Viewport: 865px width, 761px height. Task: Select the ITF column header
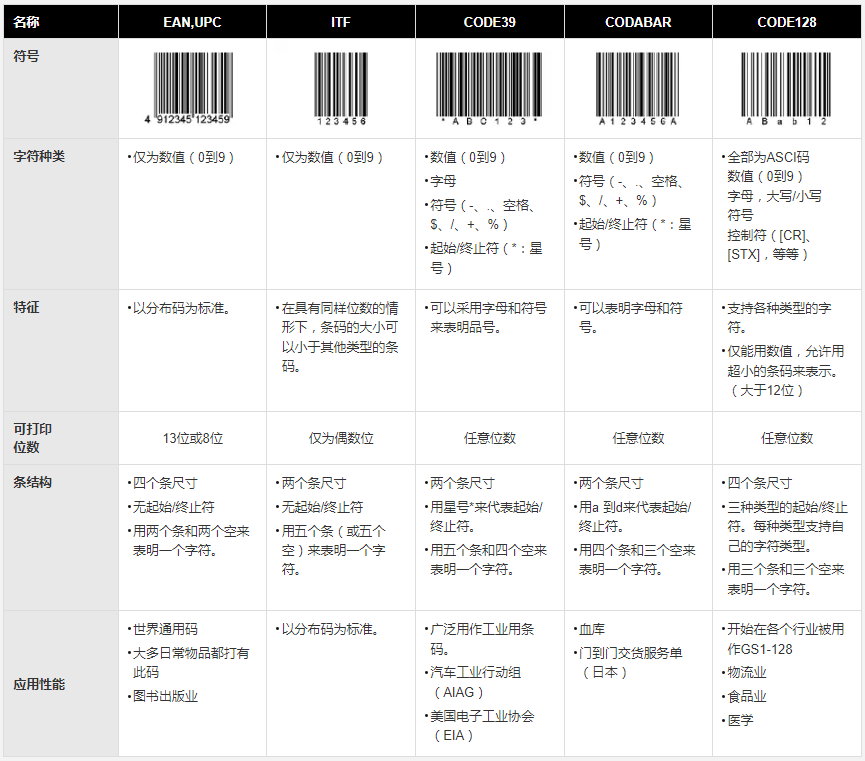click(x=341, y=22)
